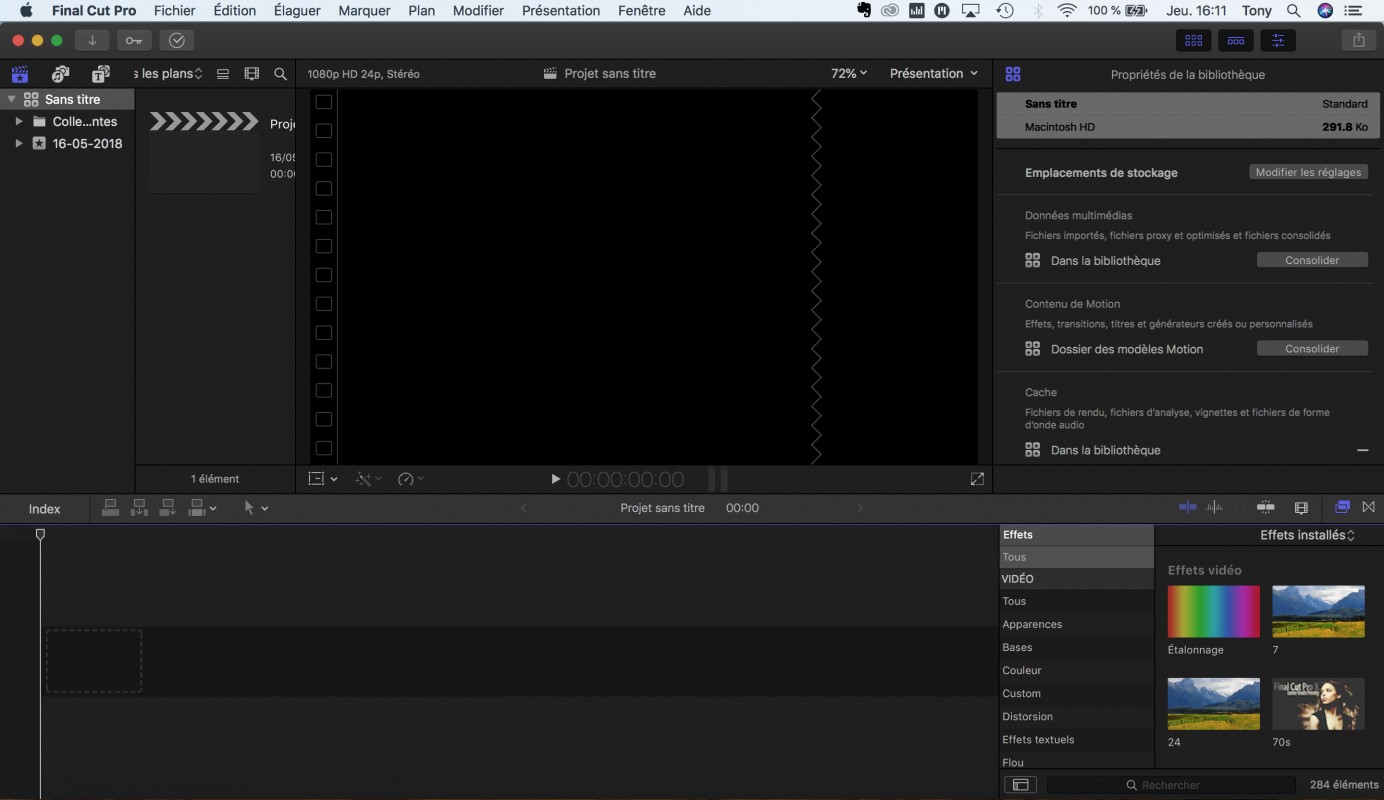This screenshot has width=1384, height=800.
Task: Toggle skimming button in timeline
Action: point(1187,508)
